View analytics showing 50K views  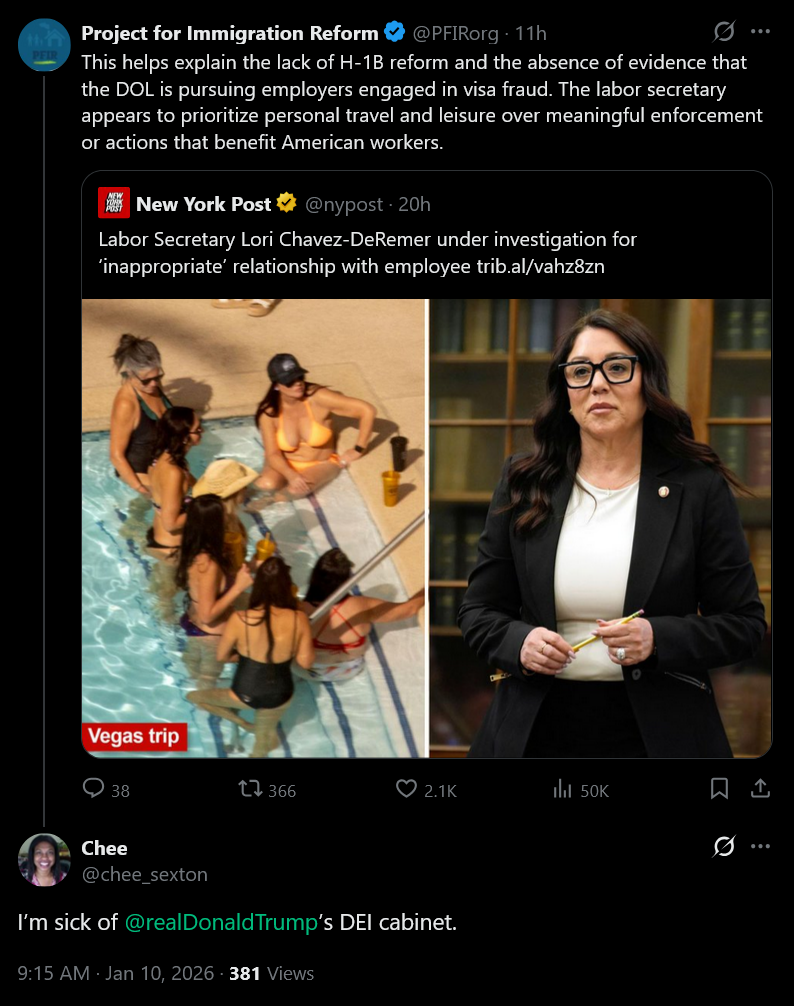click(562, 789)
